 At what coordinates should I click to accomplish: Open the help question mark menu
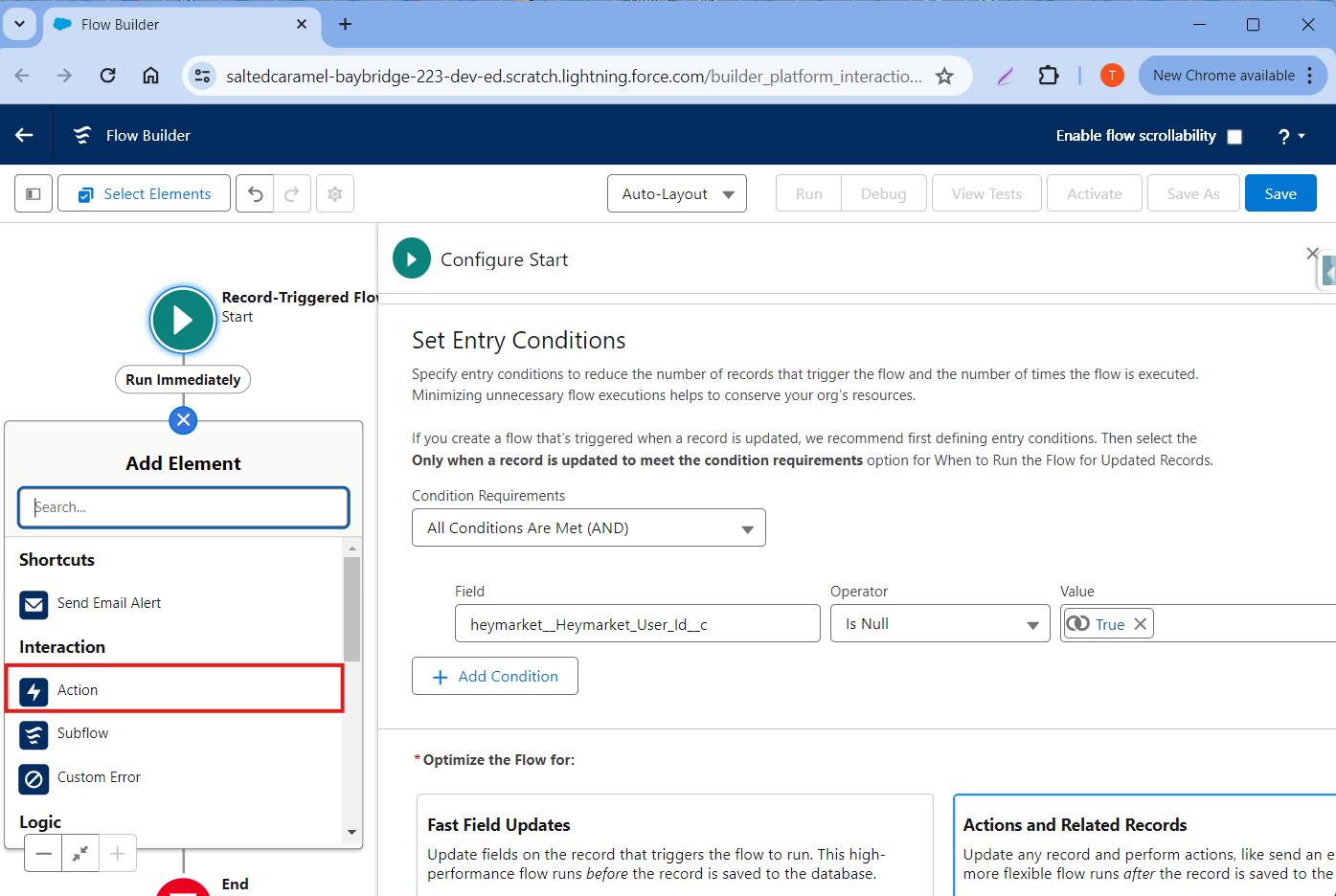click(1292, 136)
